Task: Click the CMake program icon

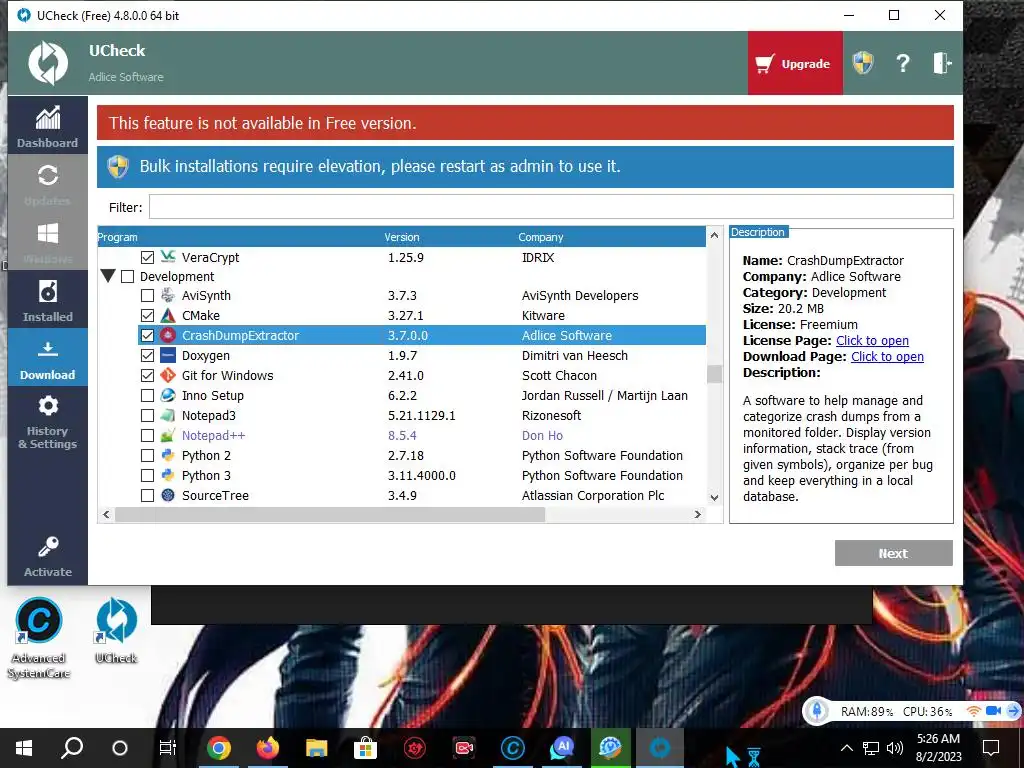Action: [x=168, y=315]
